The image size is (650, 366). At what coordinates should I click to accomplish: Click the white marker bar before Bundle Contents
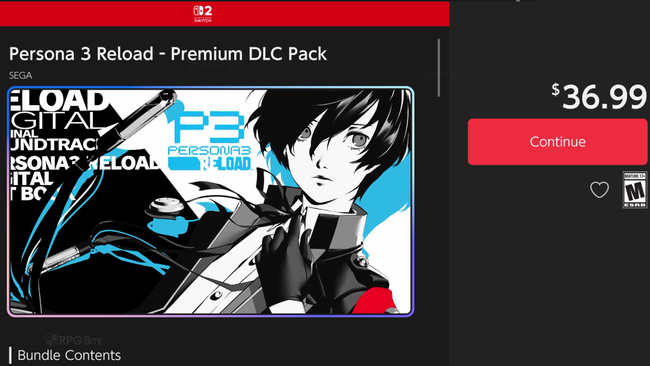(10, 356)
